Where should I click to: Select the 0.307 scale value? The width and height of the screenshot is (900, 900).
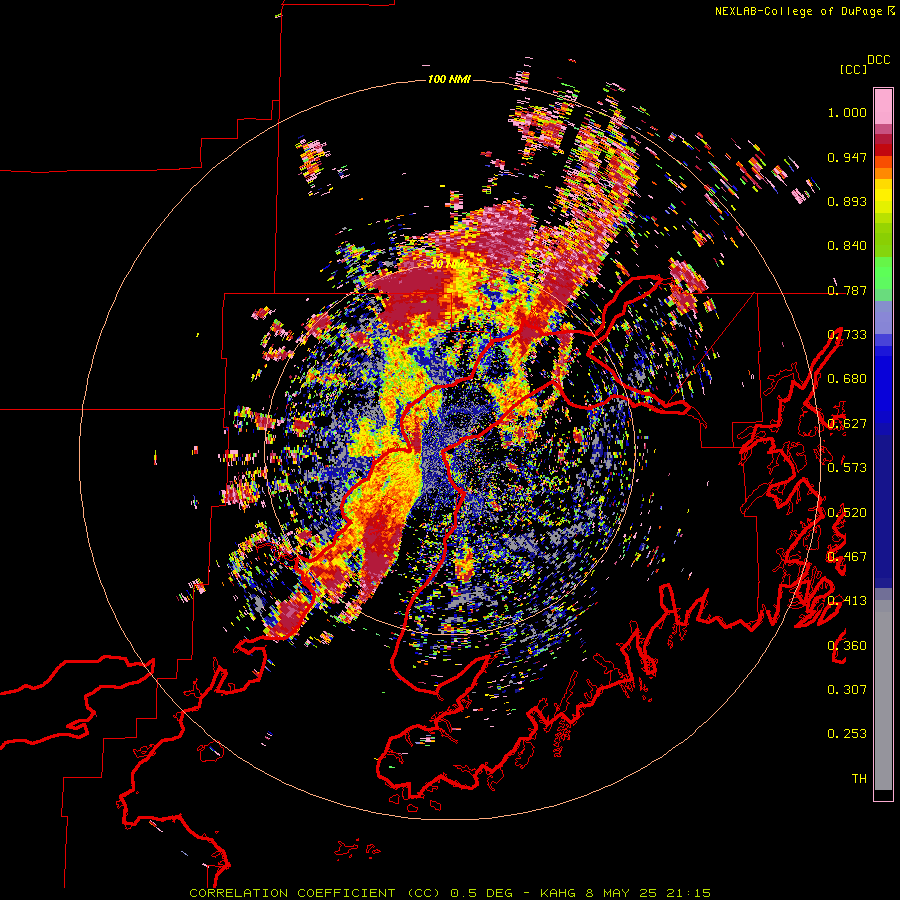point(847,690)
